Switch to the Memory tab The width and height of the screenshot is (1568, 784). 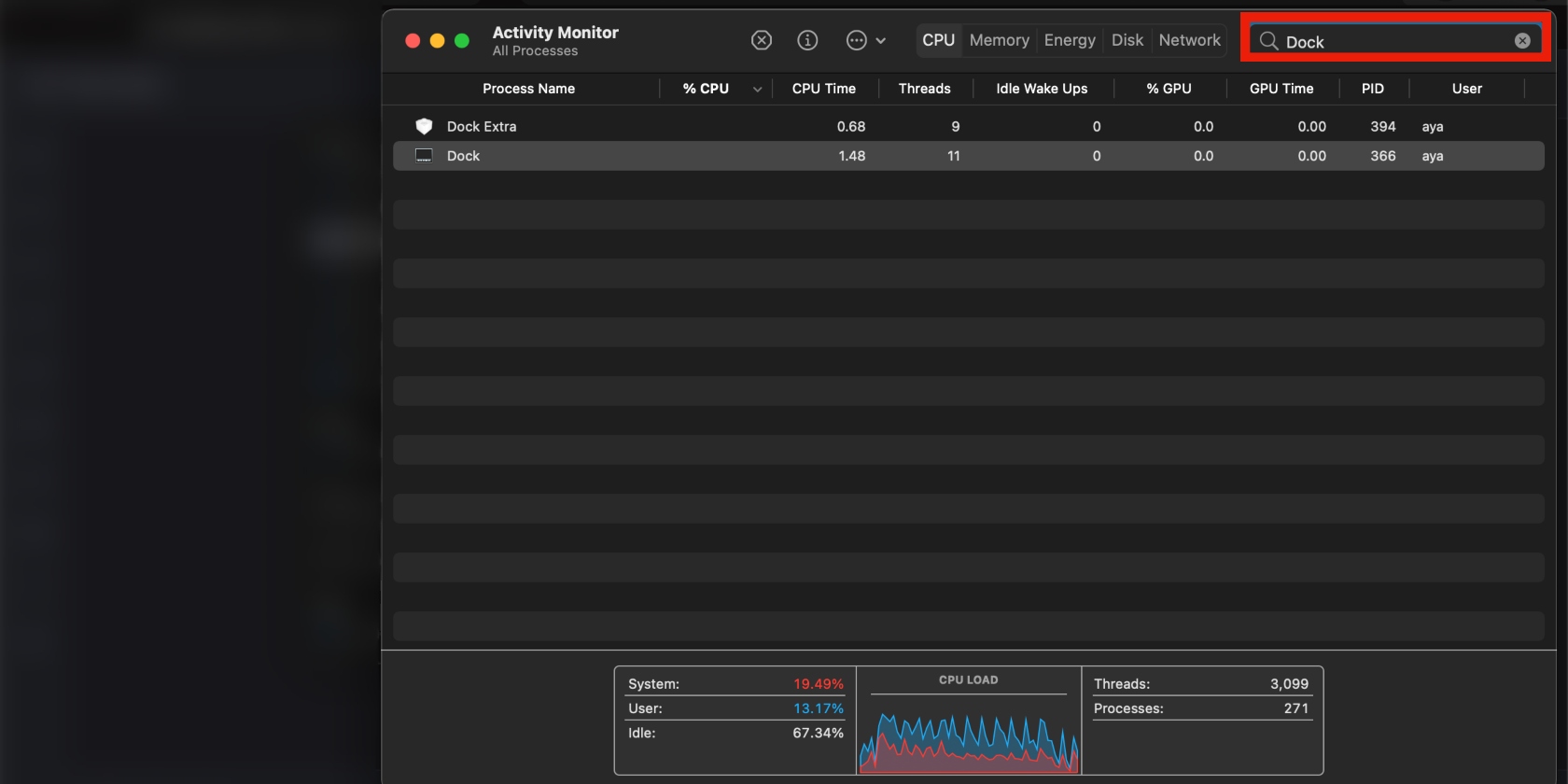click(999, 40)
